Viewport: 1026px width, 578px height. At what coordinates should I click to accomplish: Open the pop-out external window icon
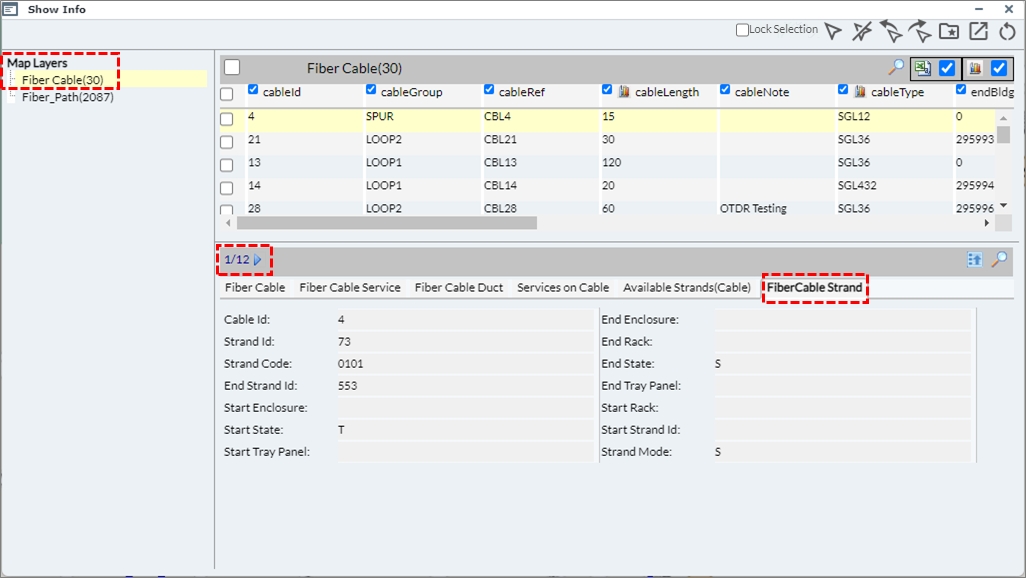(978, 31)
